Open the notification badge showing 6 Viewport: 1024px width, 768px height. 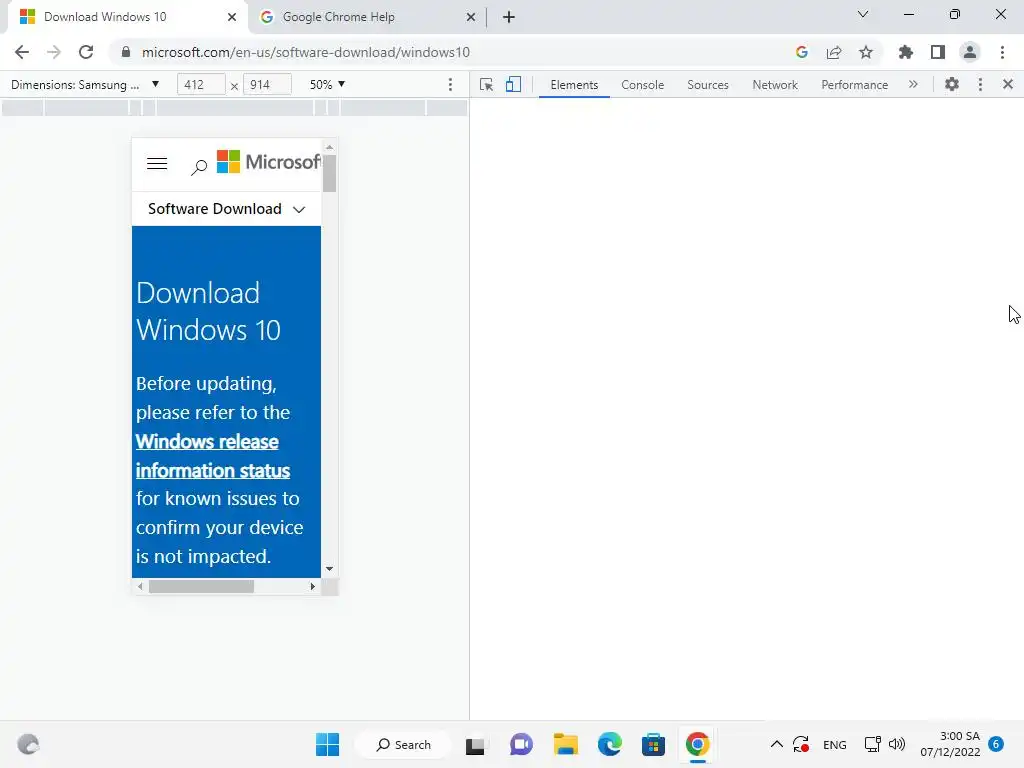tap(996, 744)
